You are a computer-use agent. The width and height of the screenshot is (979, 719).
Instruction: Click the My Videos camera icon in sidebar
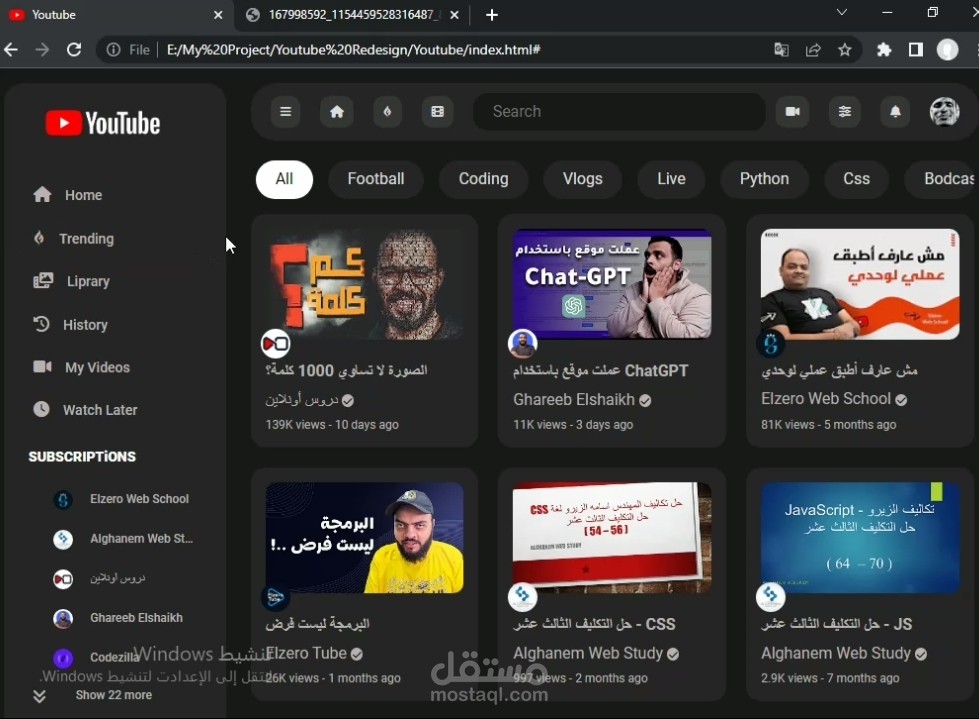[x=42, y=366]
